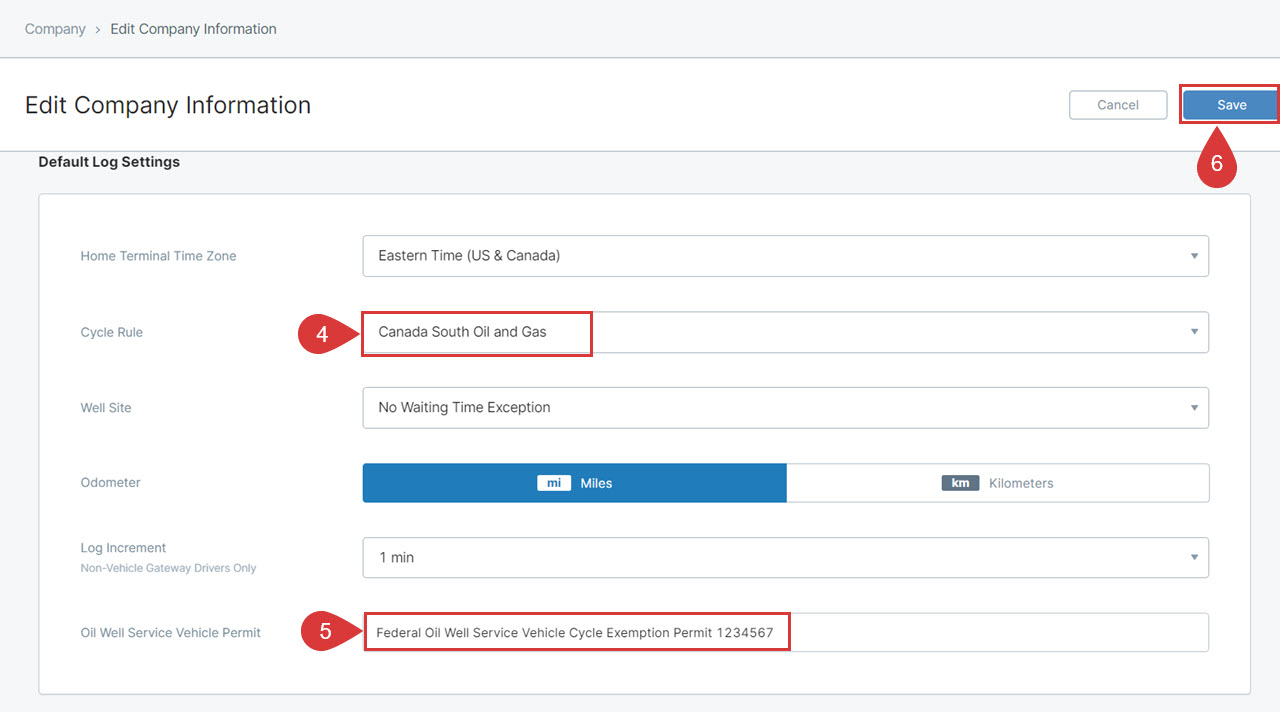Viewport: 1280px width, 712px height.
Task: Click the Well Site label
Action: click(x=106, y=408)
